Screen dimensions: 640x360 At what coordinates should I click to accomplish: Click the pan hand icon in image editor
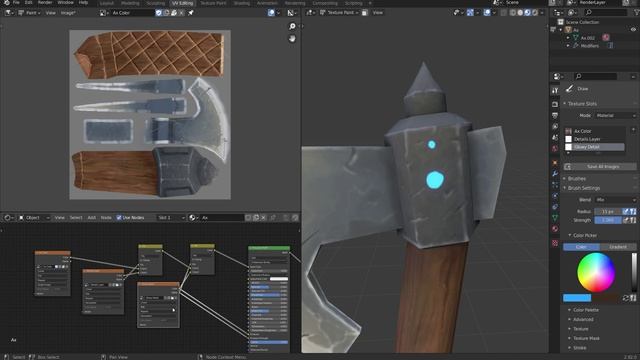pyautogui.click(x=292, y=39)
